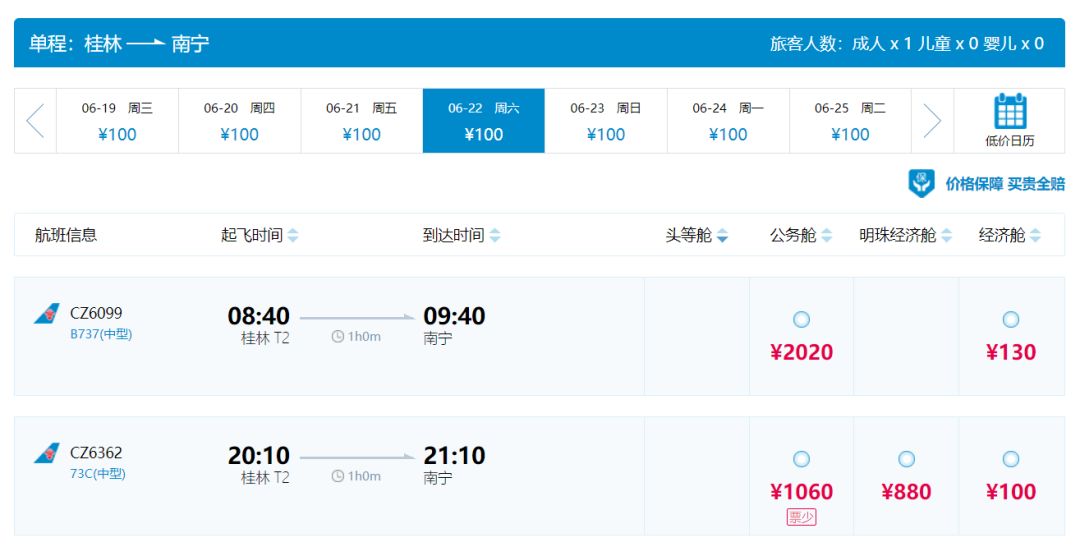1080x556 pixels.
Task: Click the ¥2020 business class price
Action: [x=801, y=352]
